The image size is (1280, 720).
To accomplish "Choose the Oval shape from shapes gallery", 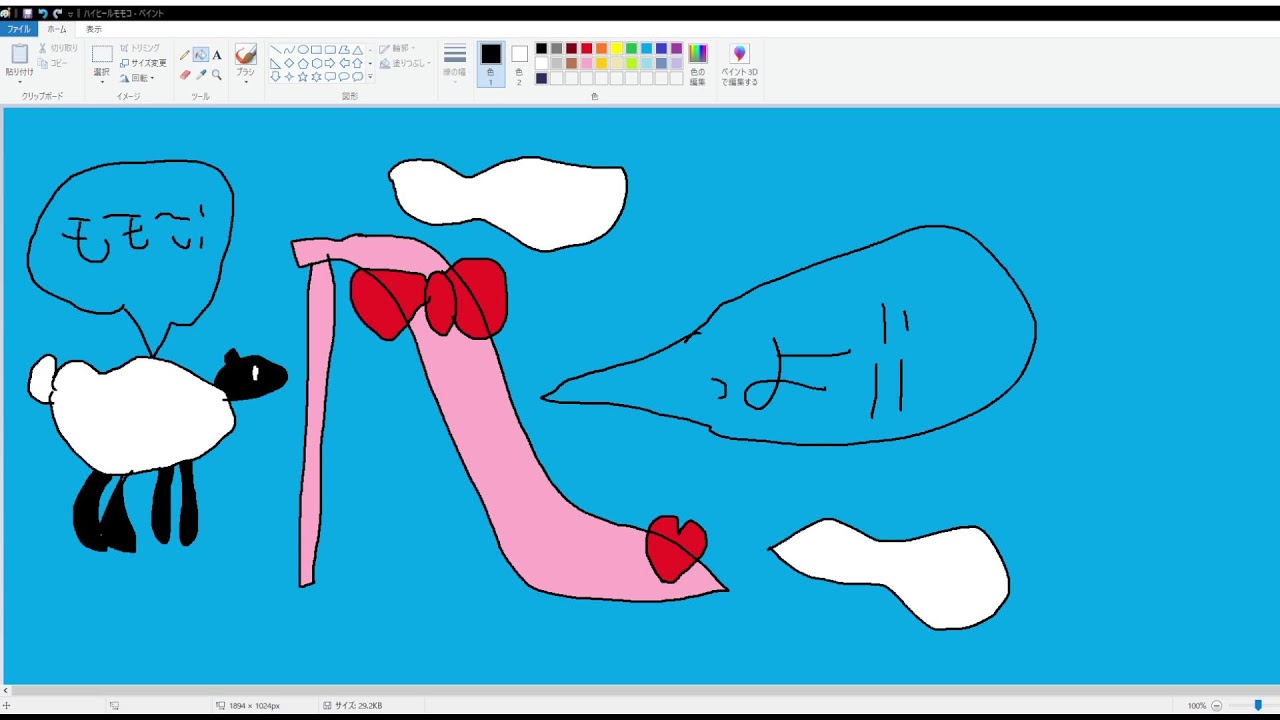I will point(303,49).
